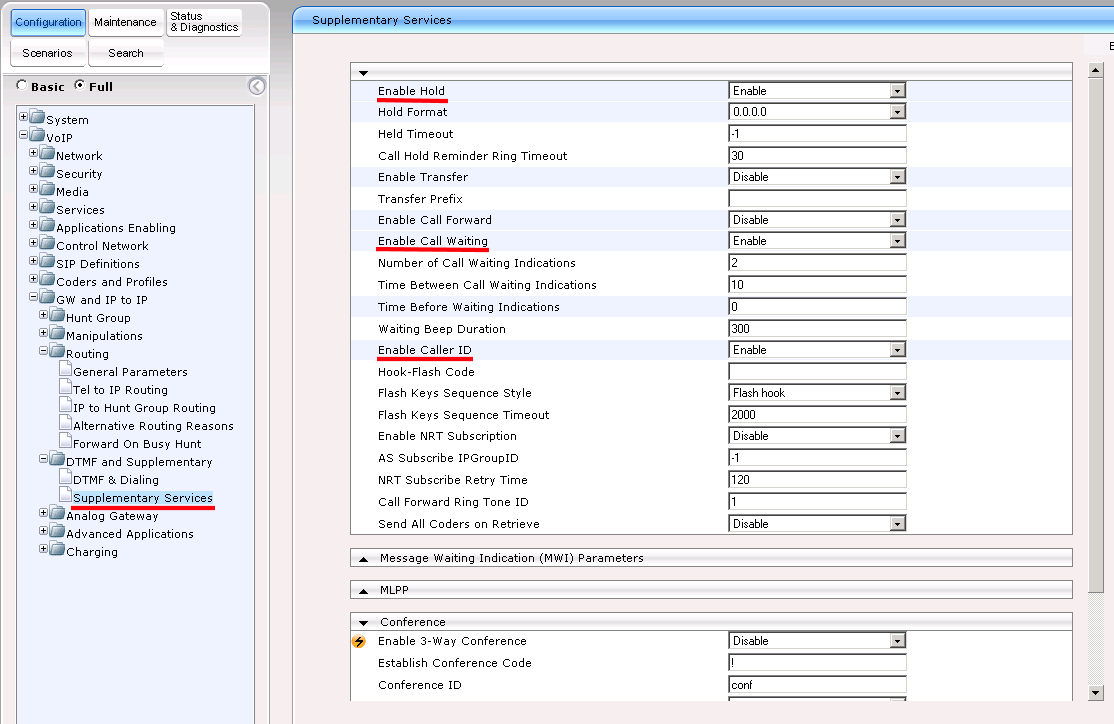Click the System folder icon in tree

(37, 119)
